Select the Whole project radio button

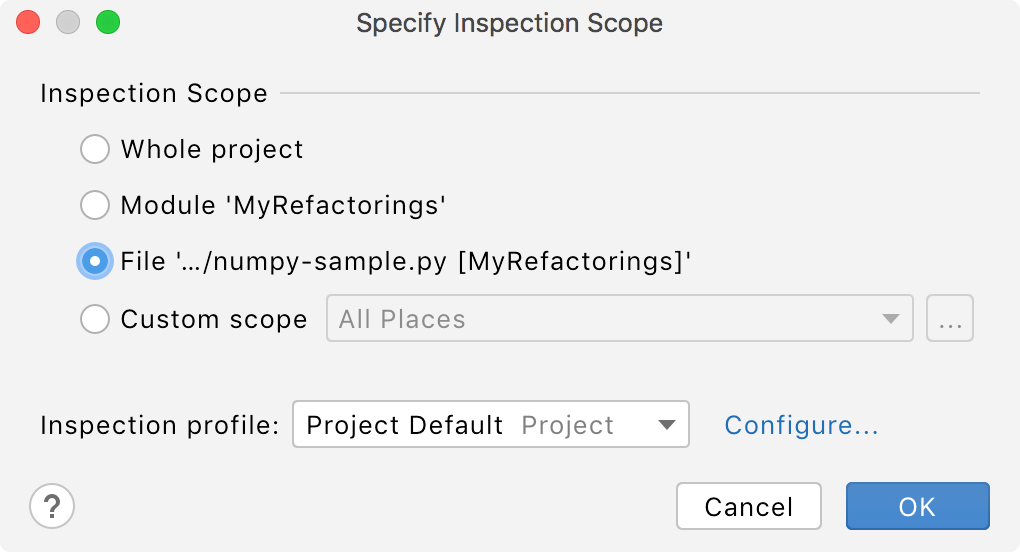pos(95,150)
